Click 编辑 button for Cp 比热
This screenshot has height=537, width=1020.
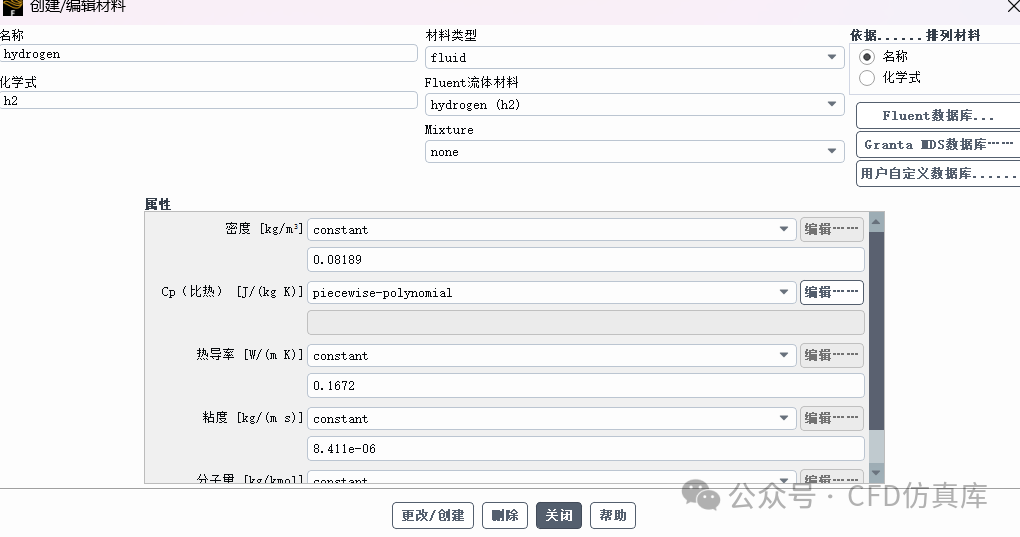pos(831,292)
